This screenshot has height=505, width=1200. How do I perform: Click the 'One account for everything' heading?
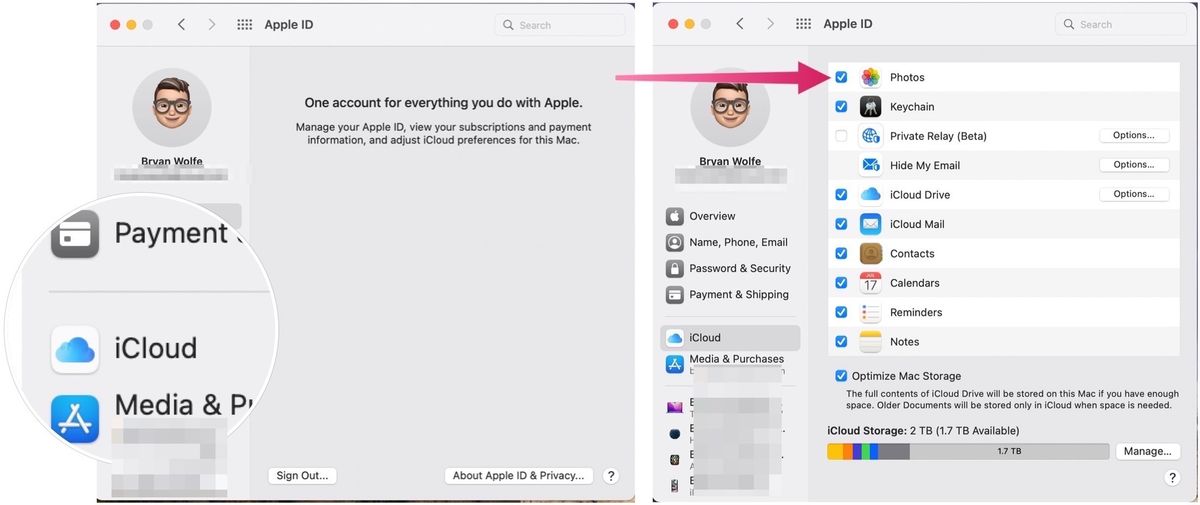pyautogui.click(x=443, y=103)
